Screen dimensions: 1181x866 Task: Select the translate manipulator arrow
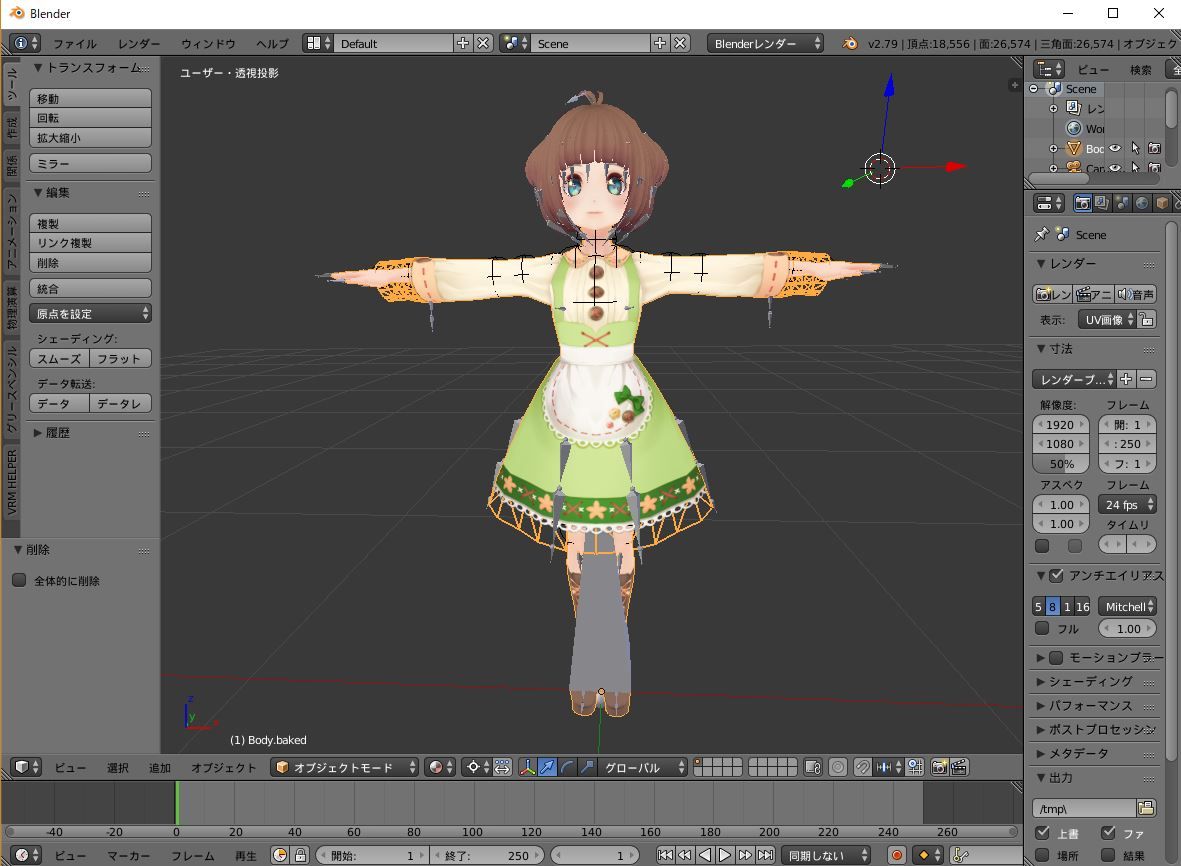pos(548,767)
